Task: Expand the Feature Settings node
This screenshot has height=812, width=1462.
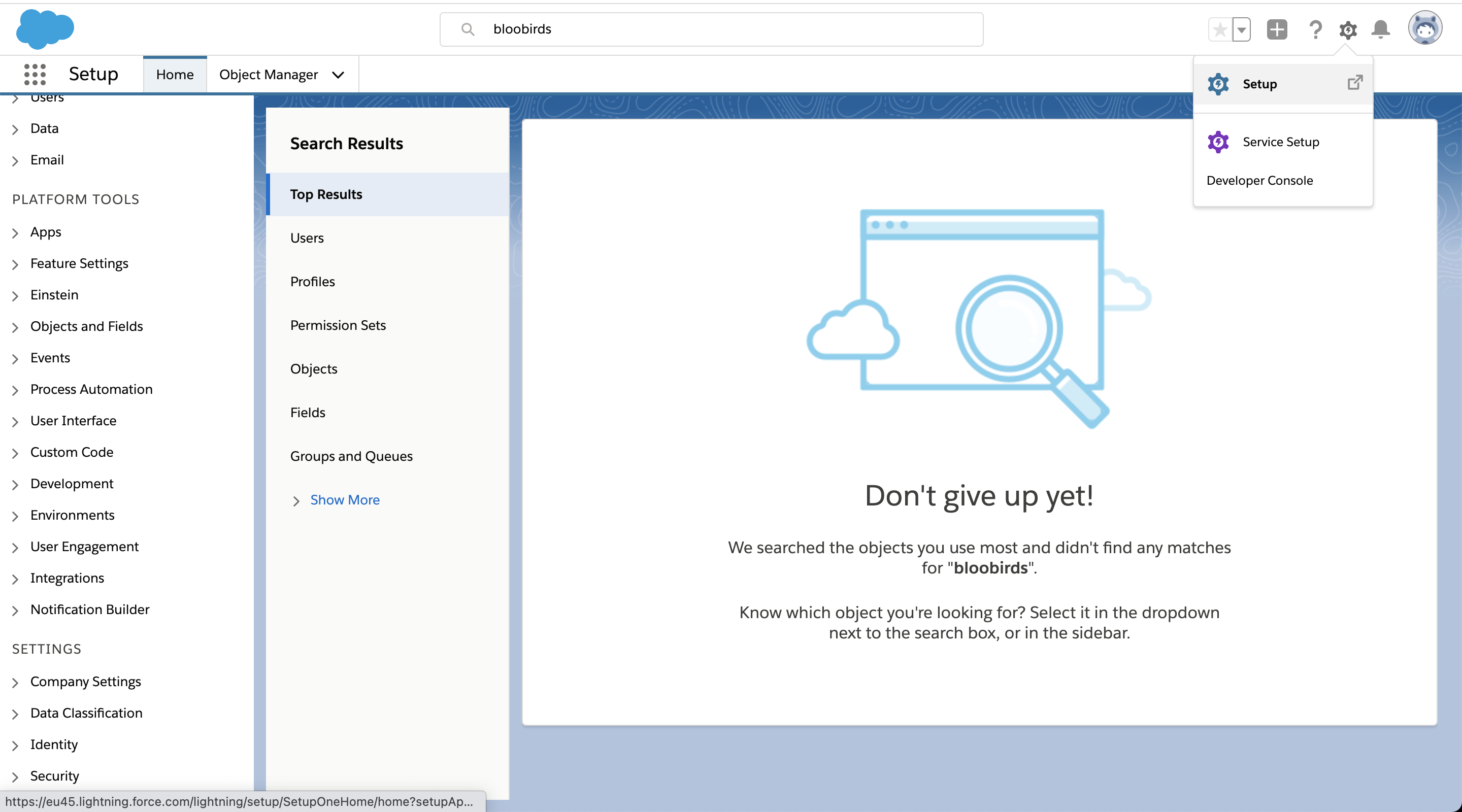Action: click(x=15, y=264)
